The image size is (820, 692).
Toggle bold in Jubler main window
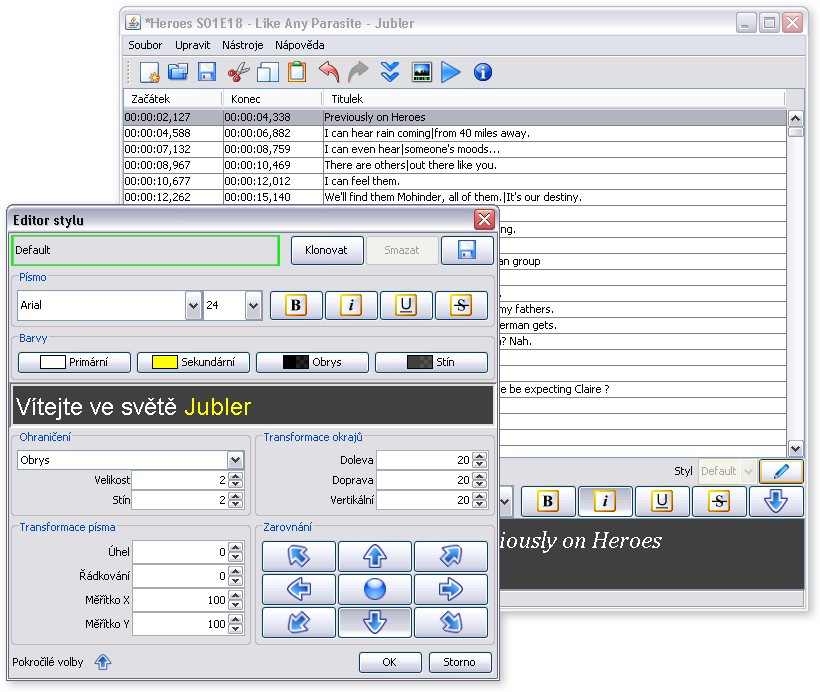[x=548, y=501]
